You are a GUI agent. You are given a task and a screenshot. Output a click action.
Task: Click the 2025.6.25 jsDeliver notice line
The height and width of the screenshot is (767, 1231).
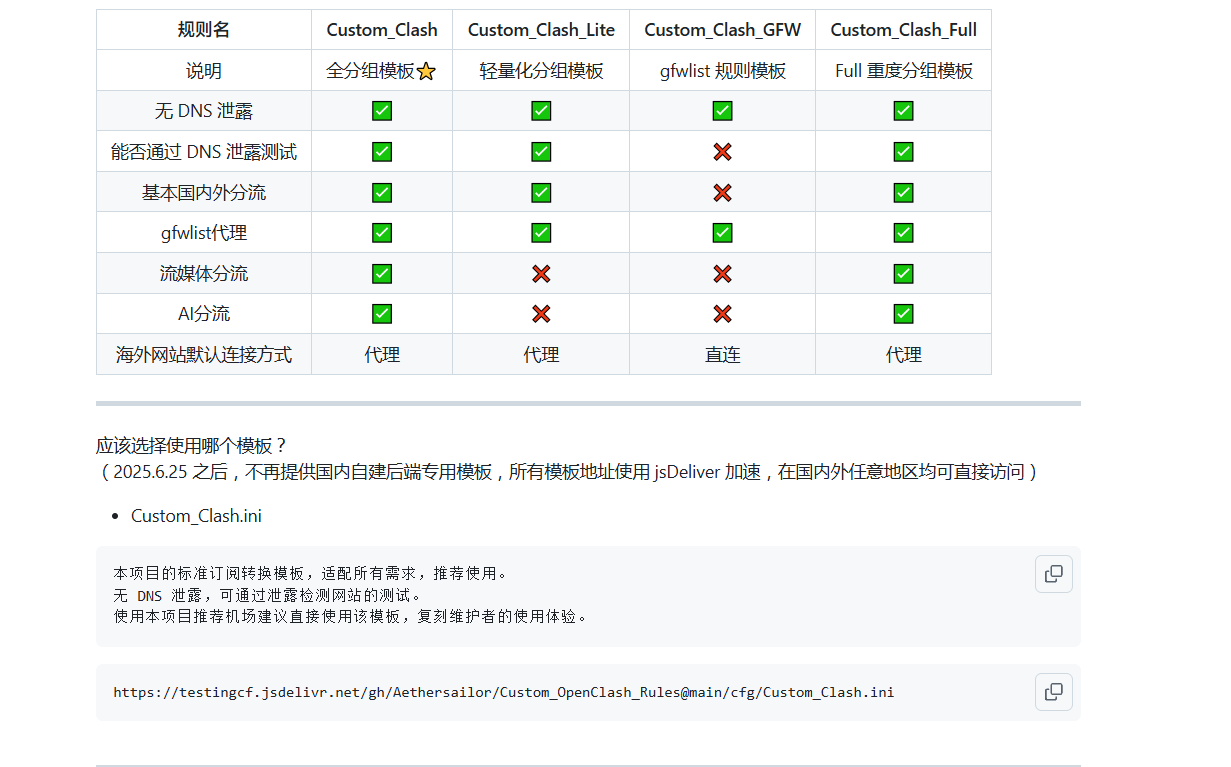[x=569, y=472]
